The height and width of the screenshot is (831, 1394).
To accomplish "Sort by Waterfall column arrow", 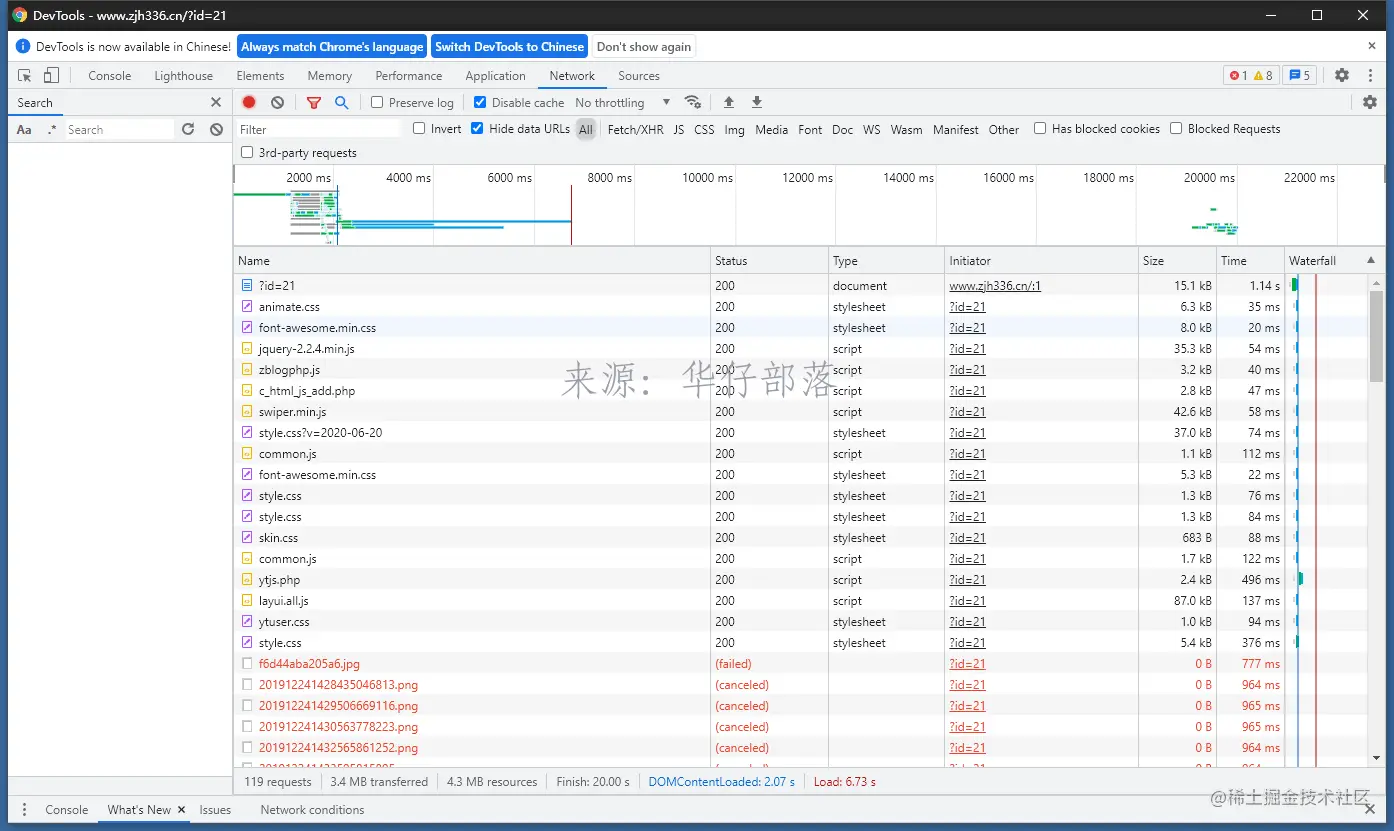I will (1371, 260).
